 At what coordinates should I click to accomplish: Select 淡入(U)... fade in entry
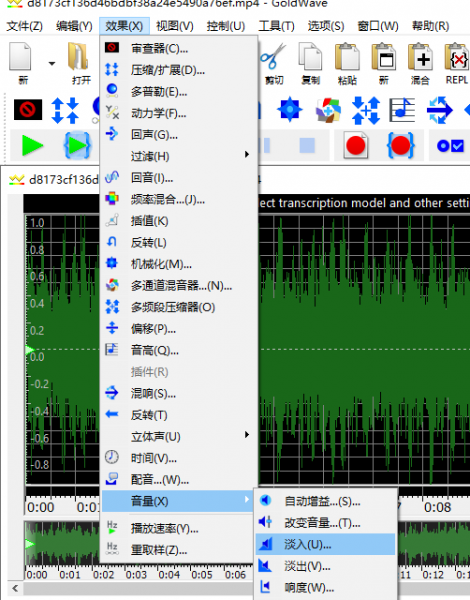[326, 544]
